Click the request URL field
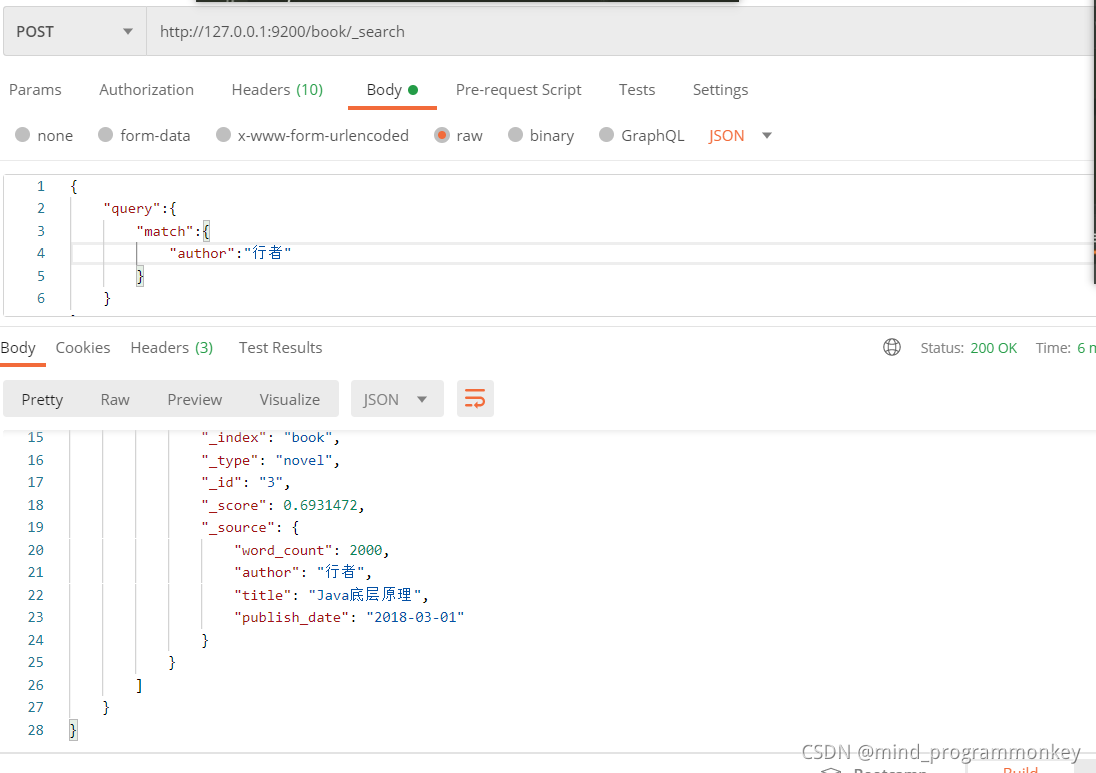1096x773 pixels. tap(621, 31)
